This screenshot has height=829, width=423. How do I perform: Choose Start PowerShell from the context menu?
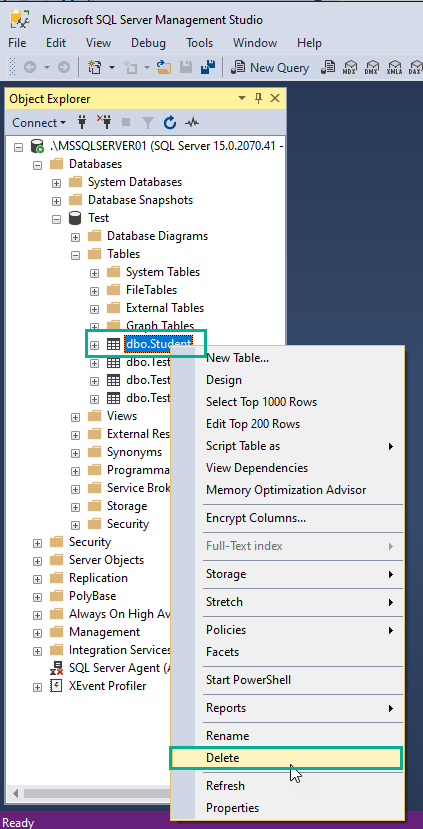[287, 680]
